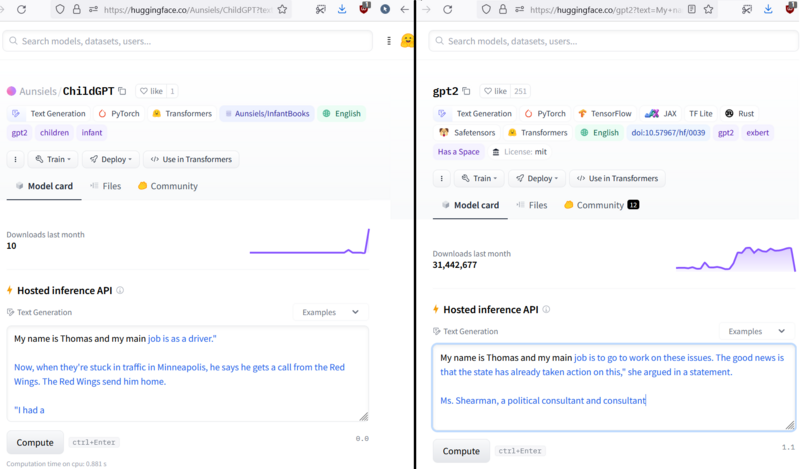Click gpt2 downloads last month chart
This screenshot has height=469, width=800.
(x=736, y=259)
